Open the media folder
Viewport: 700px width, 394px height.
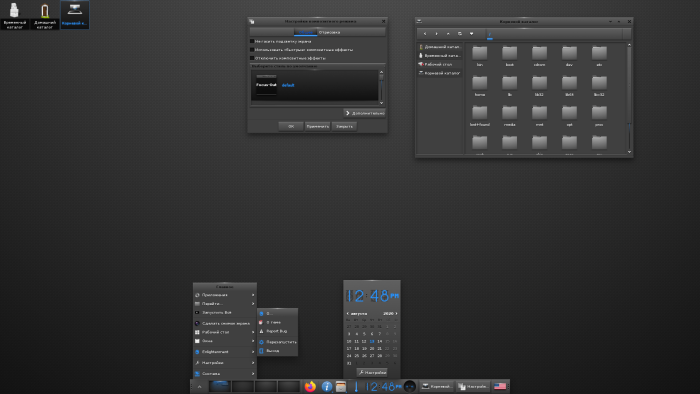click(509, 116)
